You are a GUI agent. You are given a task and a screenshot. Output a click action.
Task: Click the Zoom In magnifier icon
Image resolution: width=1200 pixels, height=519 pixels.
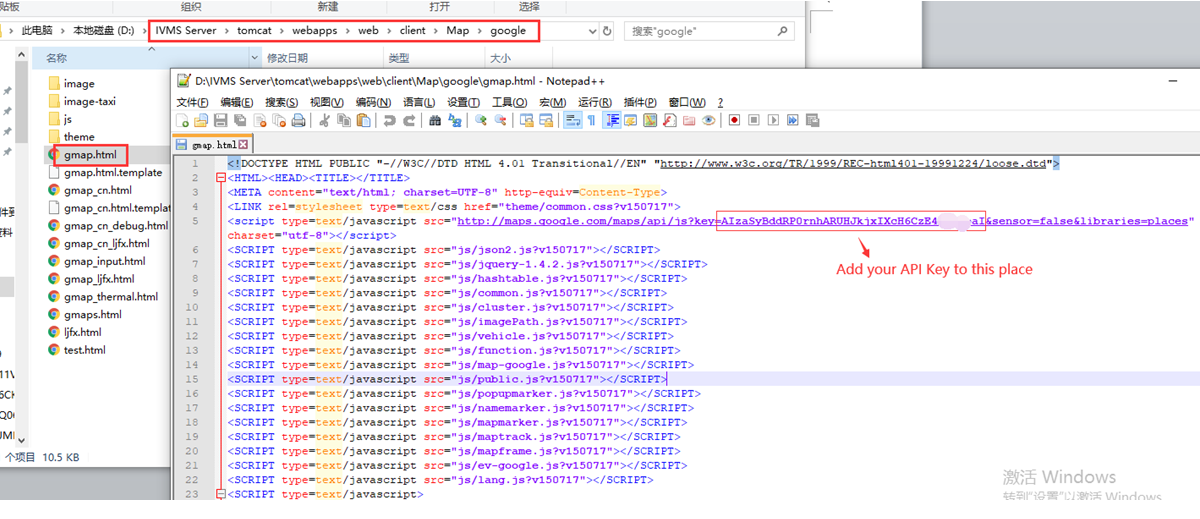click(x=481, y=120)
